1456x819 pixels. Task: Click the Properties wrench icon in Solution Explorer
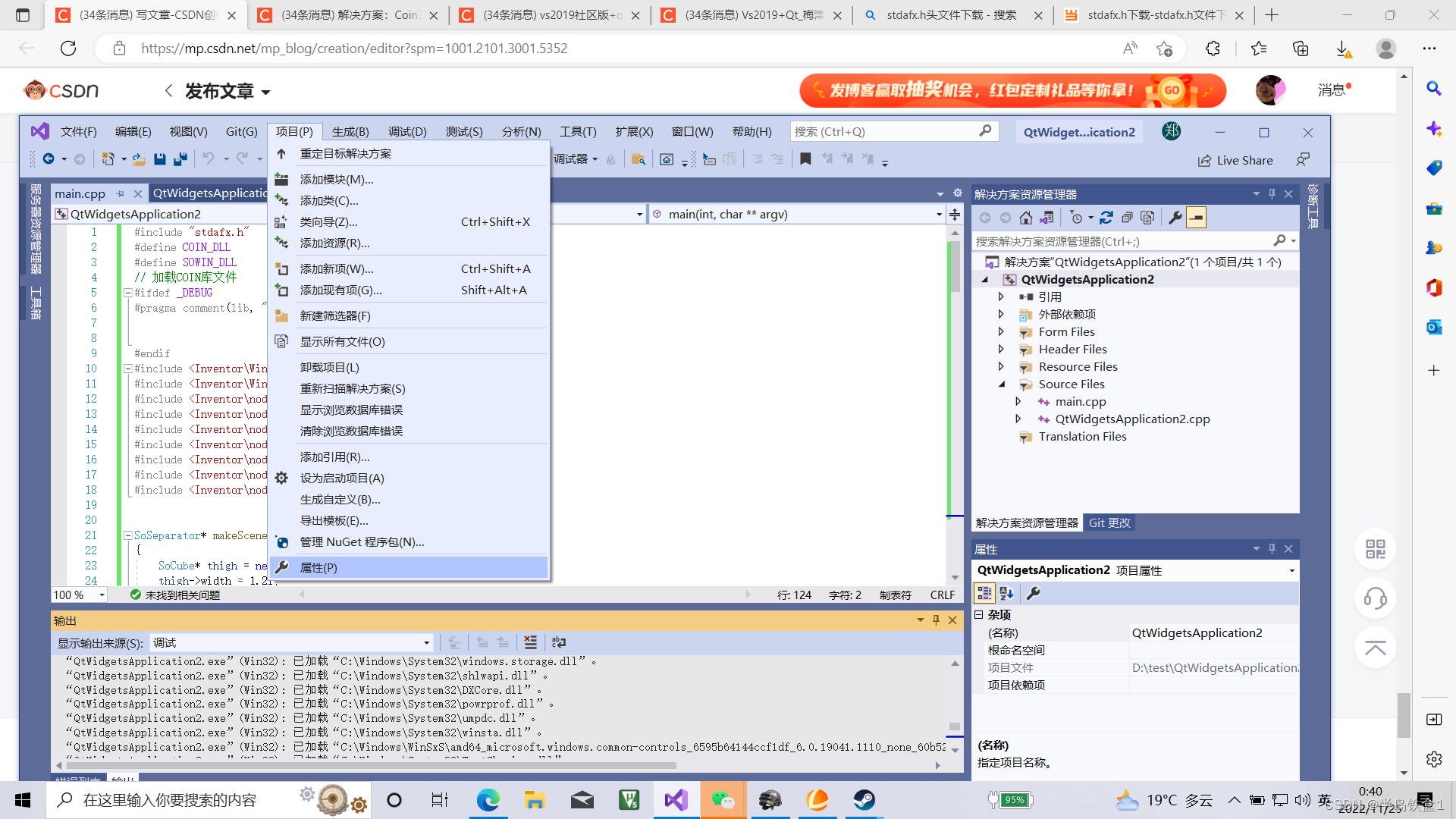[x=1175, y=218]
